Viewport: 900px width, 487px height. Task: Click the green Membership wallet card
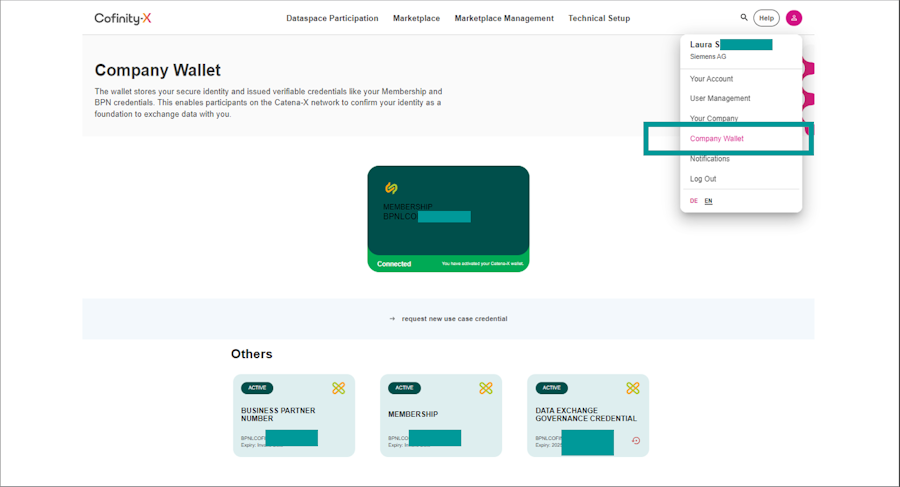[x=448, y=219]
